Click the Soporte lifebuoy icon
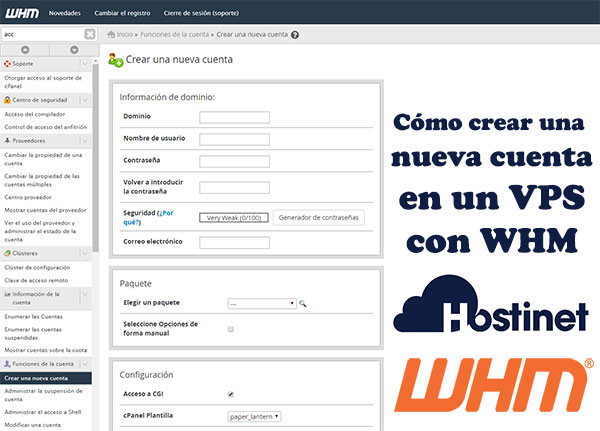This screenshot has width=600, height=431. coord(7,64)
